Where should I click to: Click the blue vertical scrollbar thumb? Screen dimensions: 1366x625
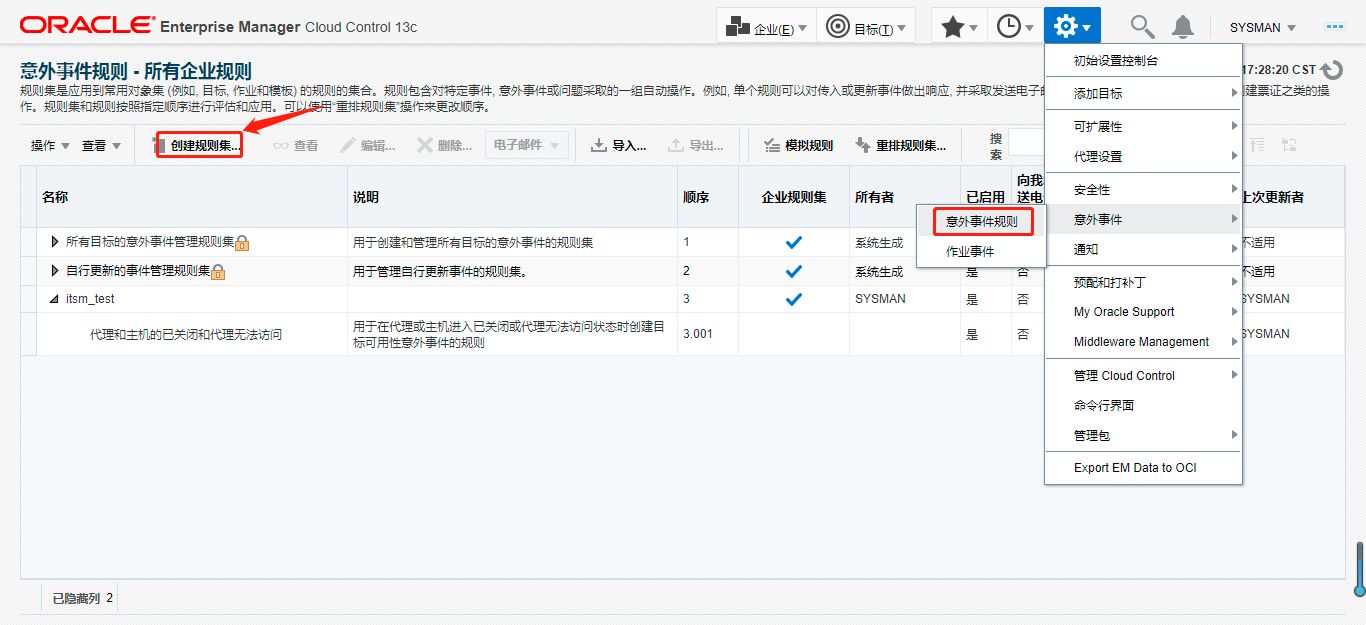(1360, 569)
